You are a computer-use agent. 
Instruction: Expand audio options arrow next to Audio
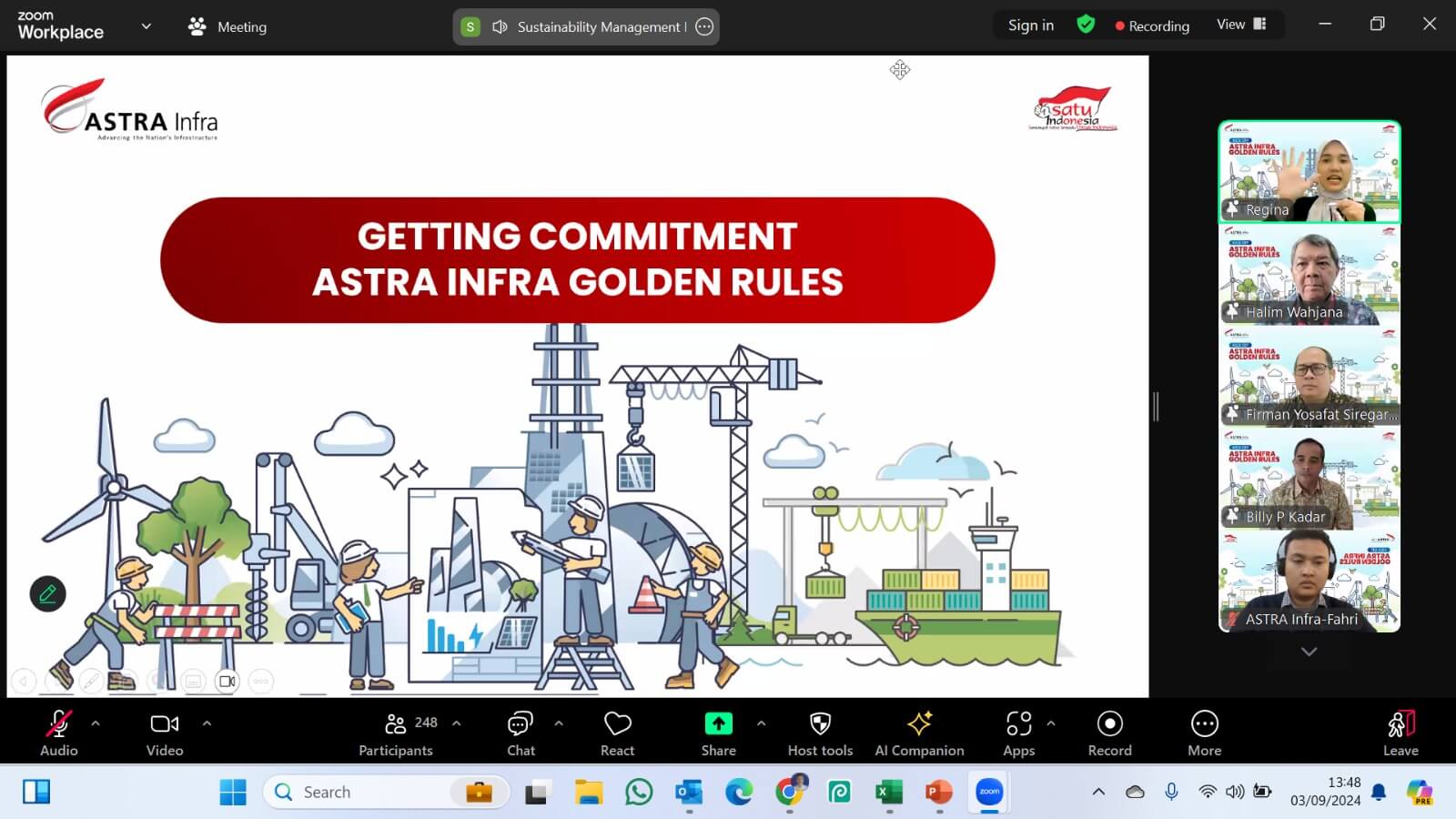click(96, 723)
